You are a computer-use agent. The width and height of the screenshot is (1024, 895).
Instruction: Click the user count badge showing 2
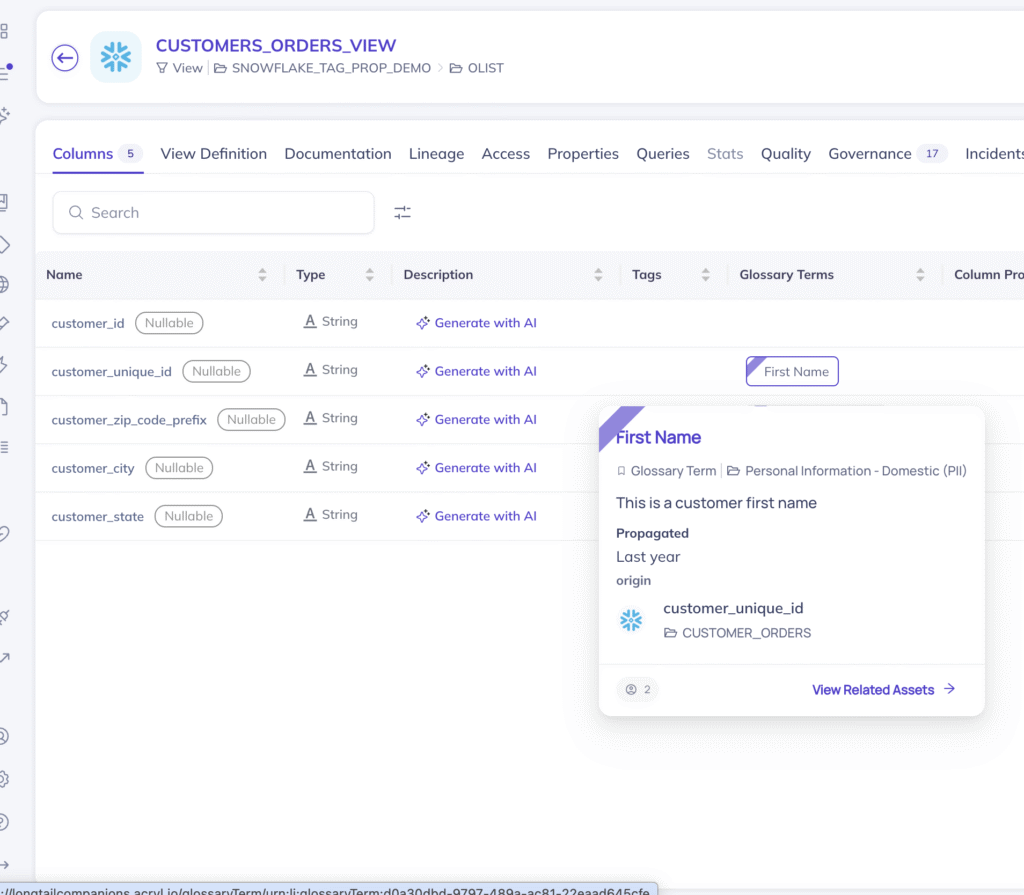[x=637, y=689]
